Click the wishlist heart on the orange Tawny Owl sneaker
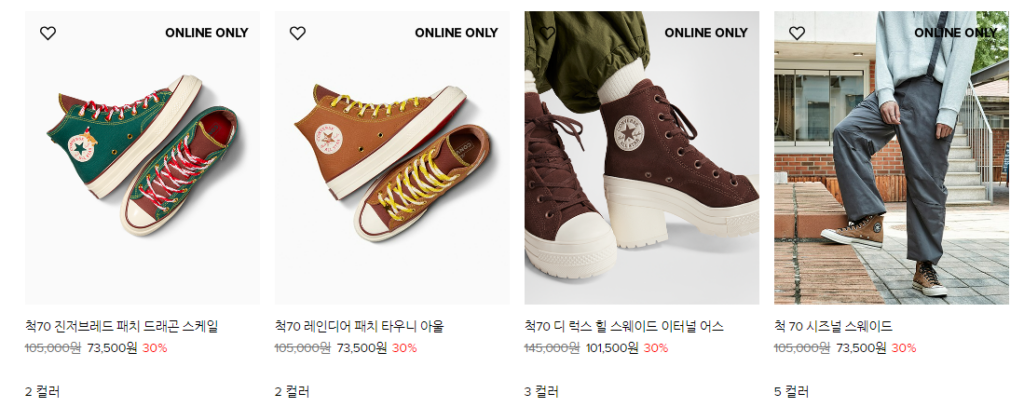Image resolution: width=1024 pixels, height=407 pixels. click(297, 33)
